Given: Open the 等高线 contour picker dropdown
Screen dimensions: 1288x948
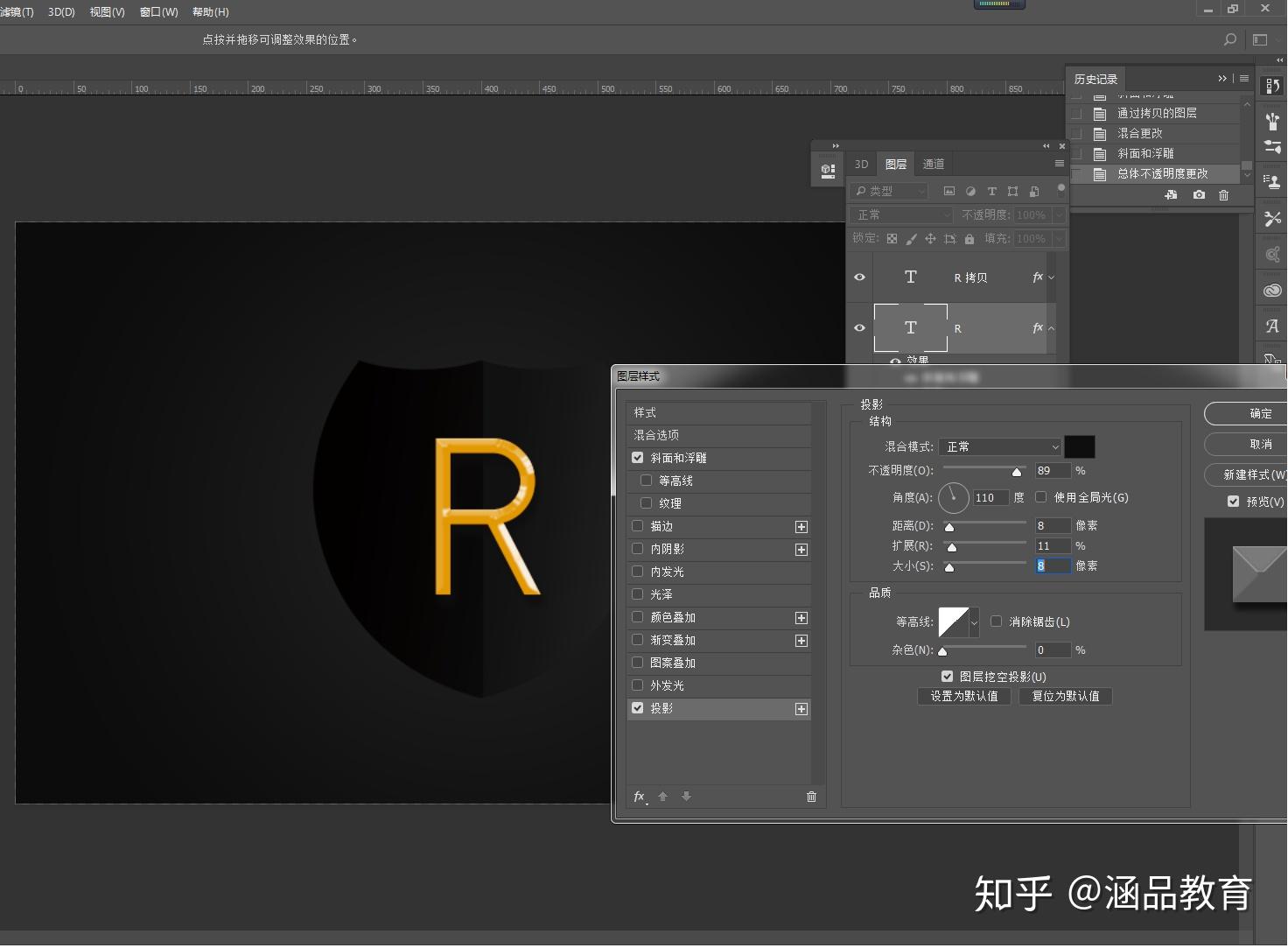Looking at the screenshot, I should 974,622.
